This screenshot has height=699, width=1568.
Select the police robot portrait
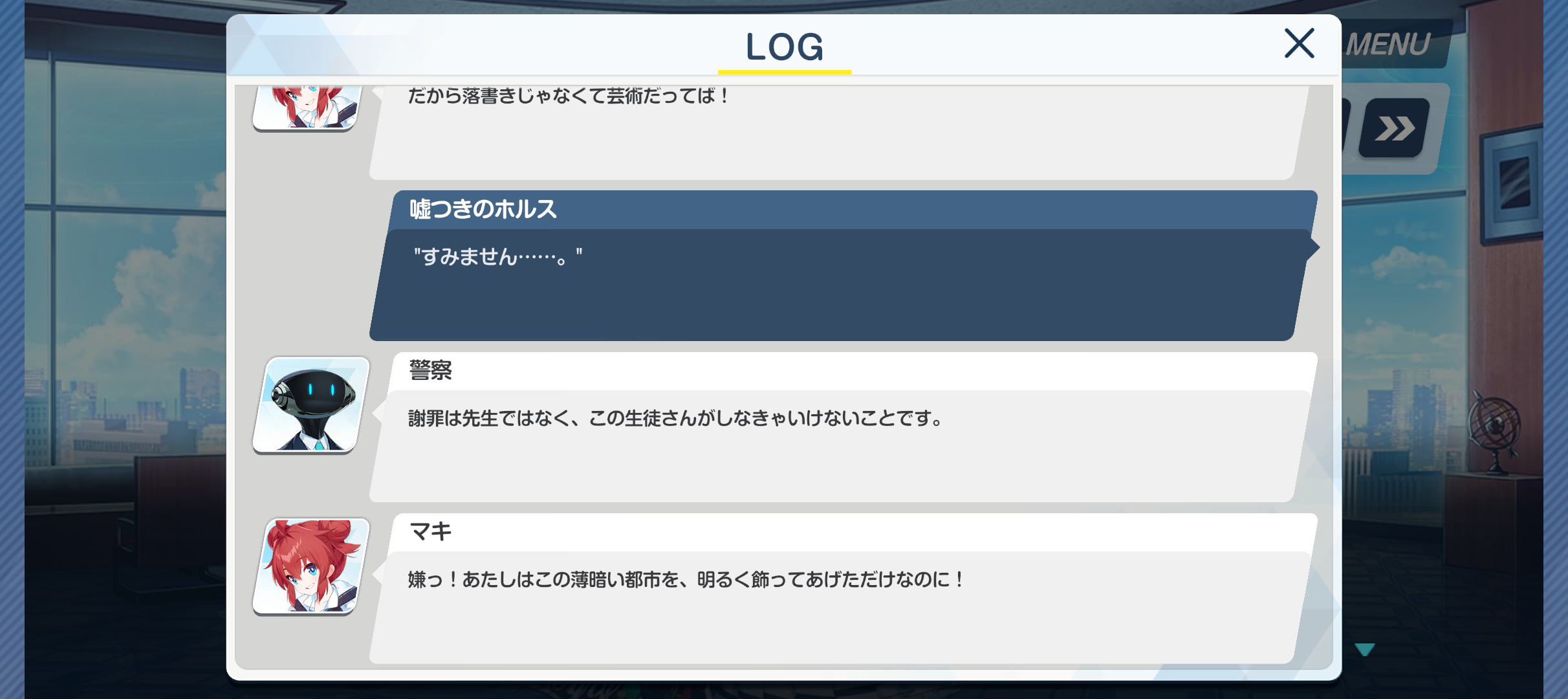(x=311, y=405)
